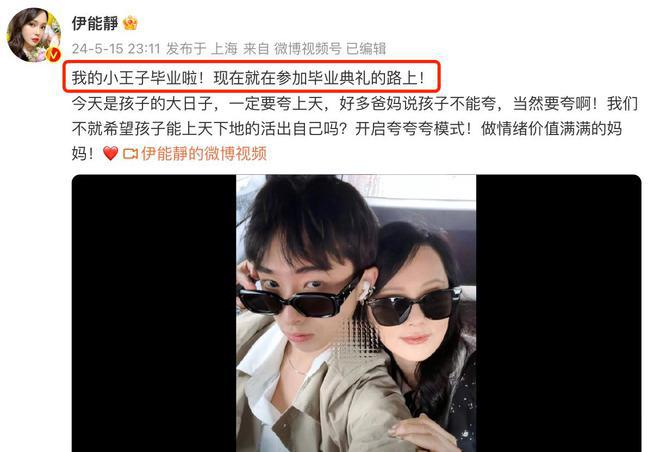Click the 开启夸夸夸模式 phrase in post

[414, 129]
